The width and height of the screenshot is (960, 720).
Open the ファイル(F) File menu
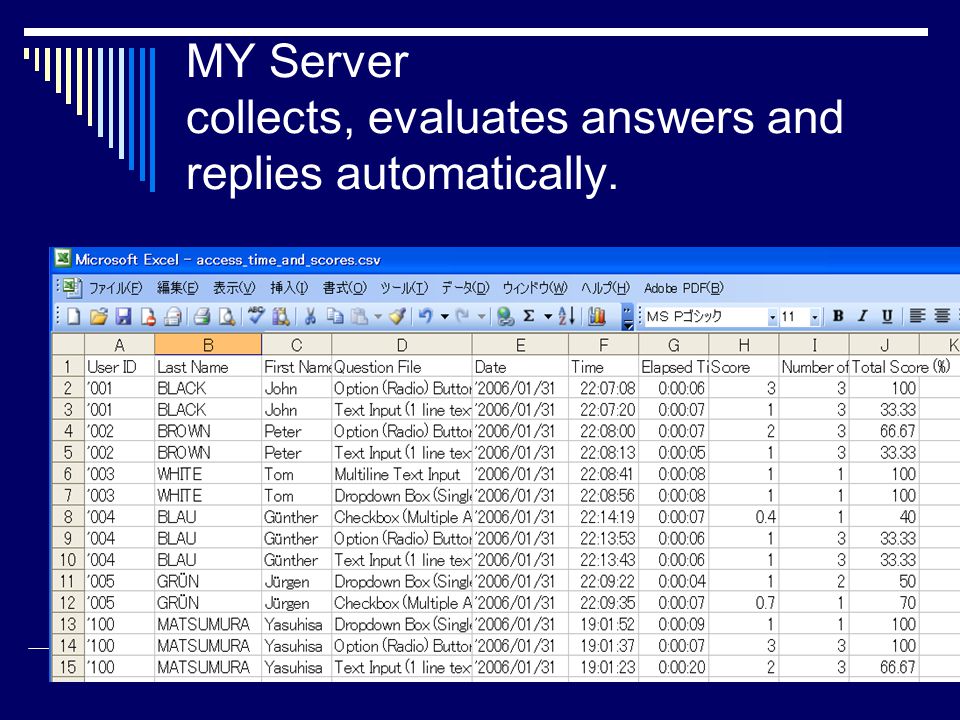[x=115, y=288]
